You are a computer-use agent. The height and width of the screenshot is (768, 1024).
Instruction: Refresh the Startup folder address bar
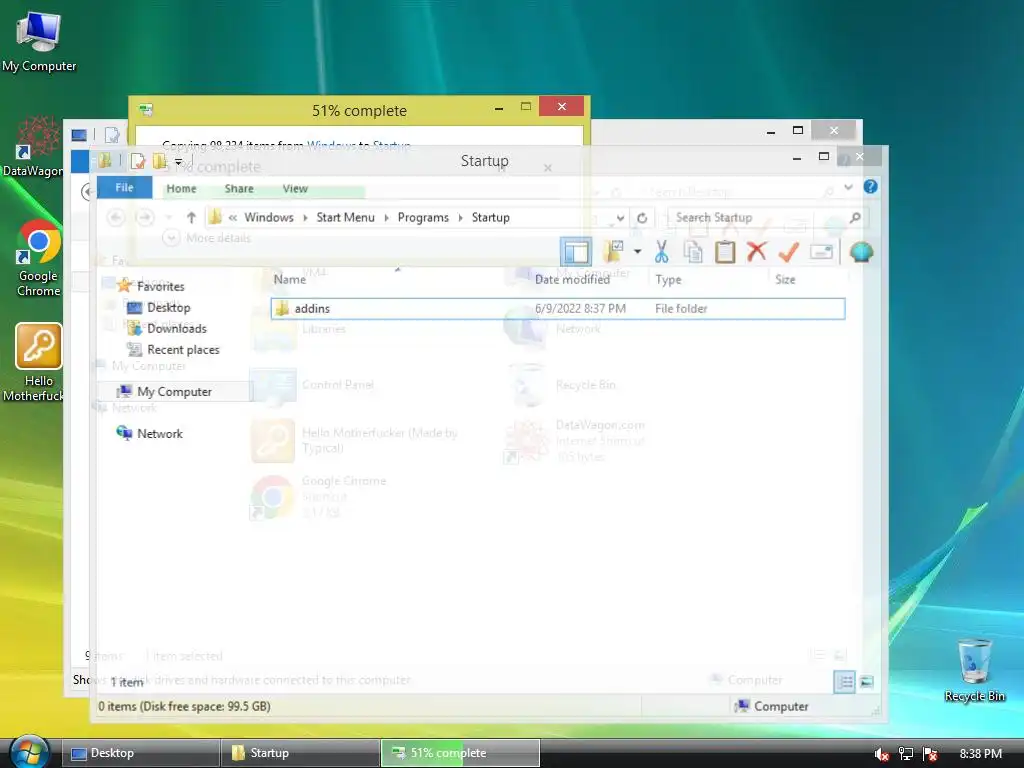[642, 217]
